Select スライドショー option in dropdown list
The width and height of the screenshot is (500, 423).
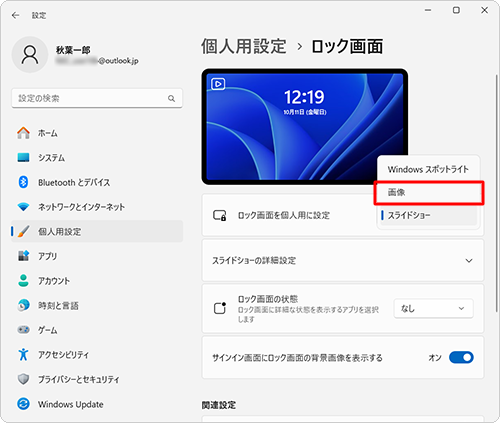coord(428,215)
